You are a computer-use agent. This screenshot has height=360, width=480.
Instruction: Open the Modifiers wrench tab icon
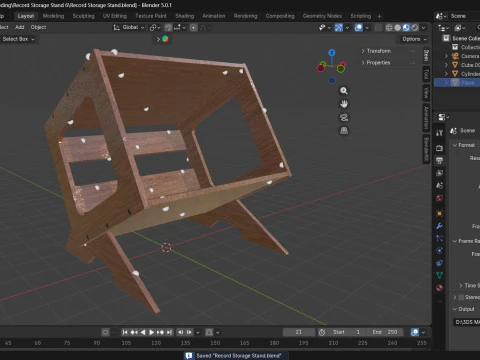coord(439,226)
